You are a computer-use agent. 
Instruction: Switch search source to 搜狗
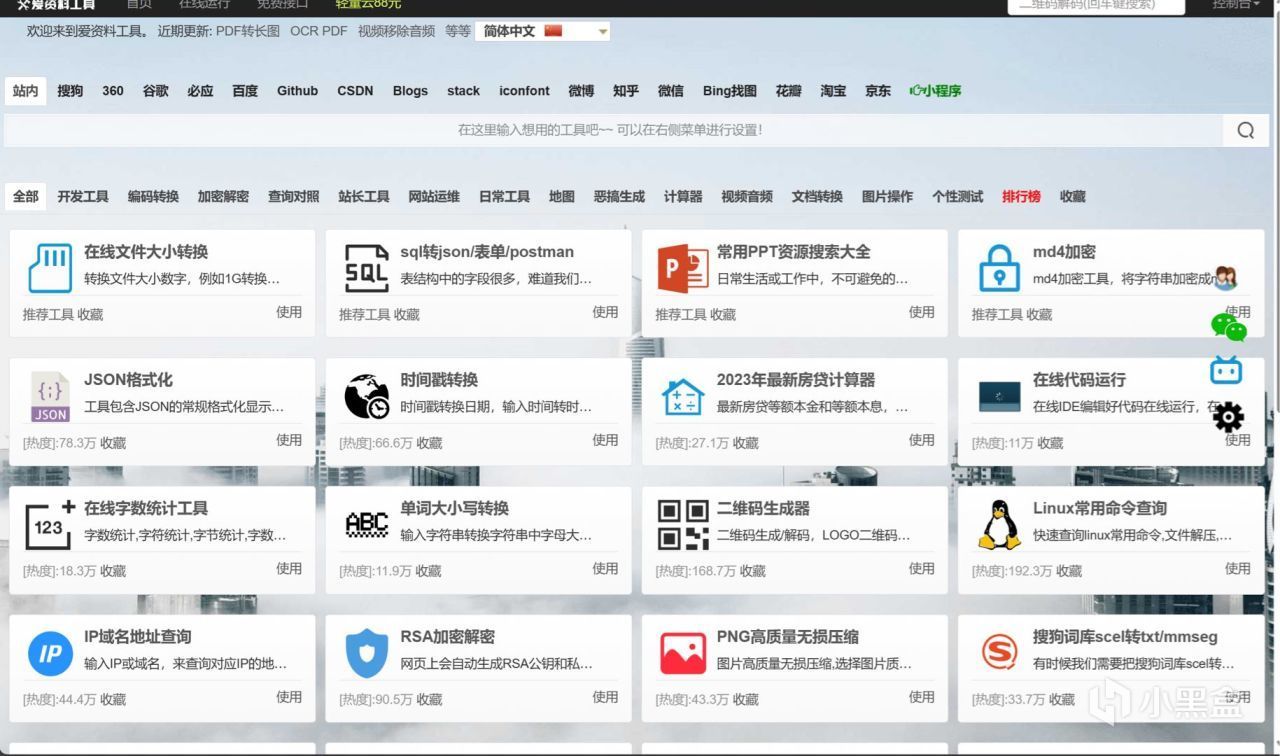tap(70, 90)
